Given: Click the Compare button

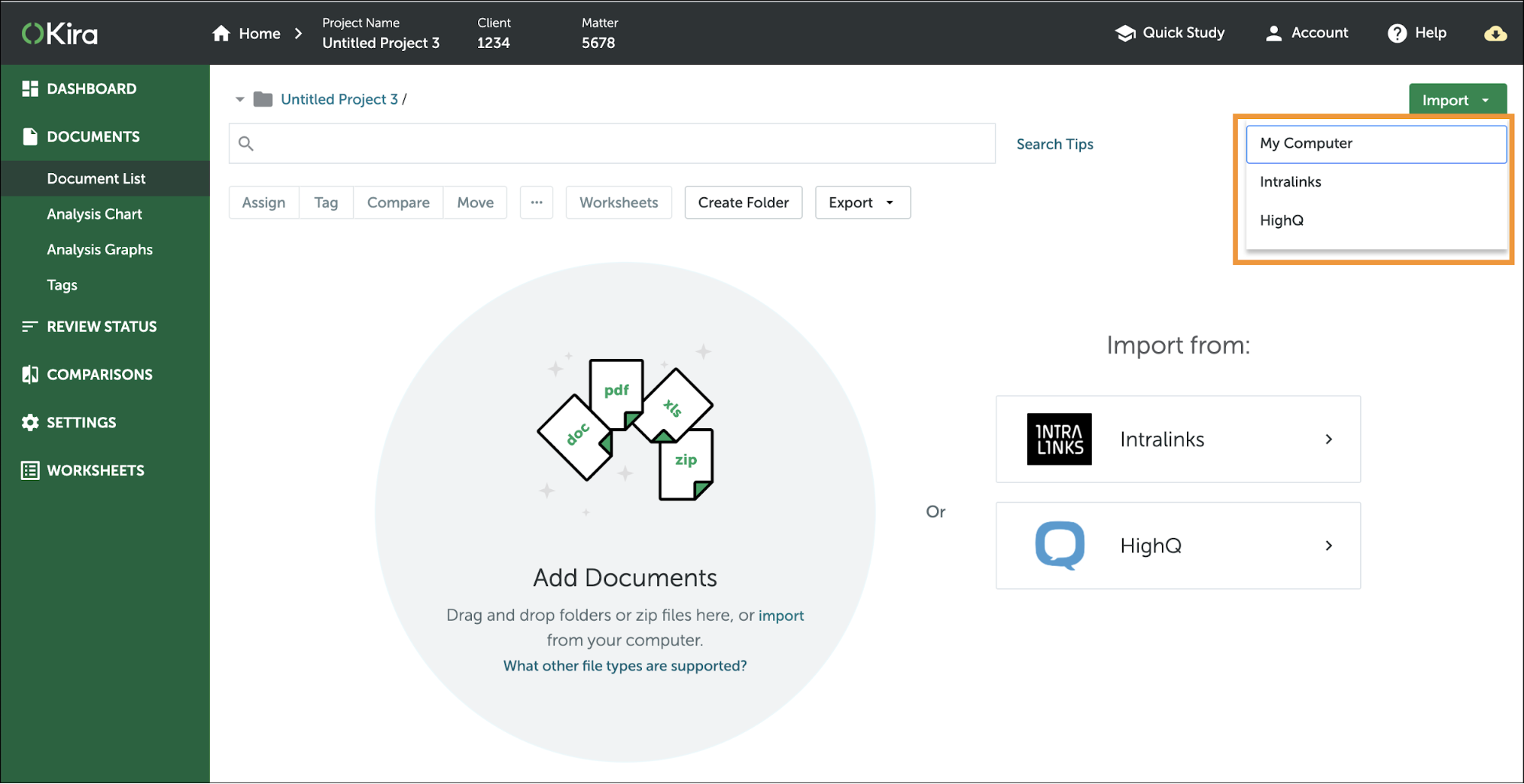Looking at the screenshot, I should coord(398,203).
